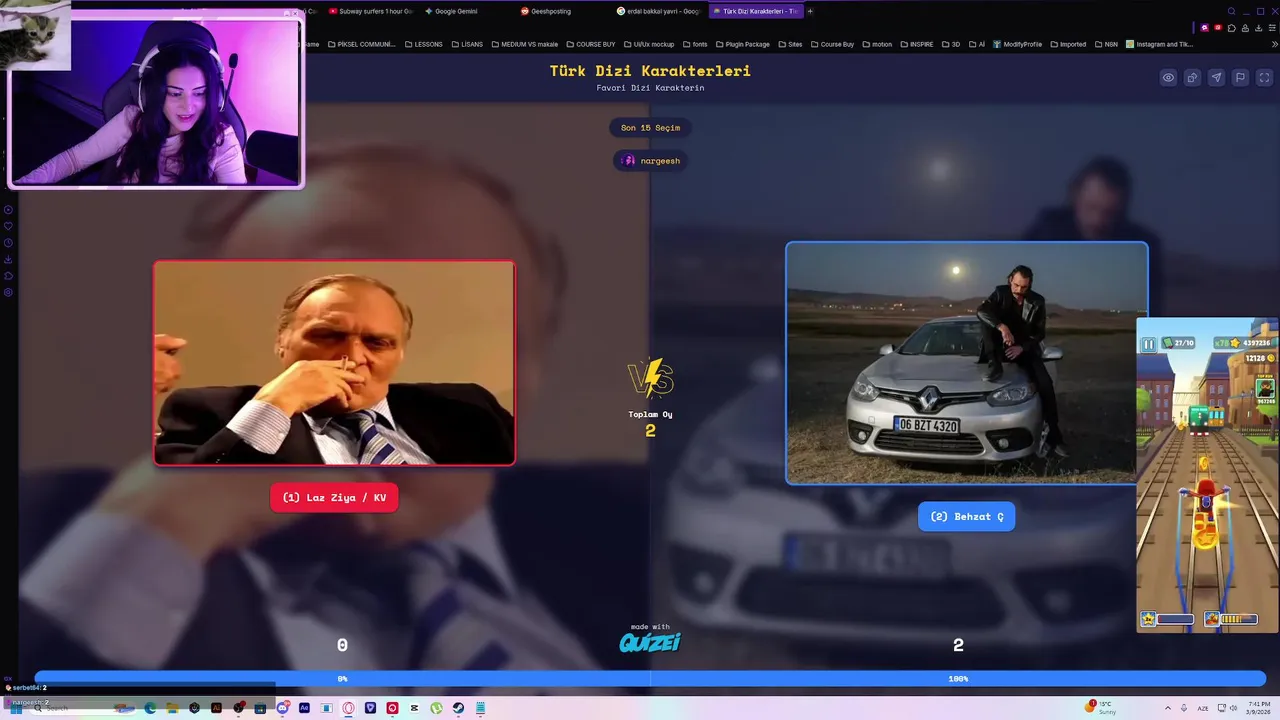Expand bookmarks bar overflow chevron

(1275, 44)
